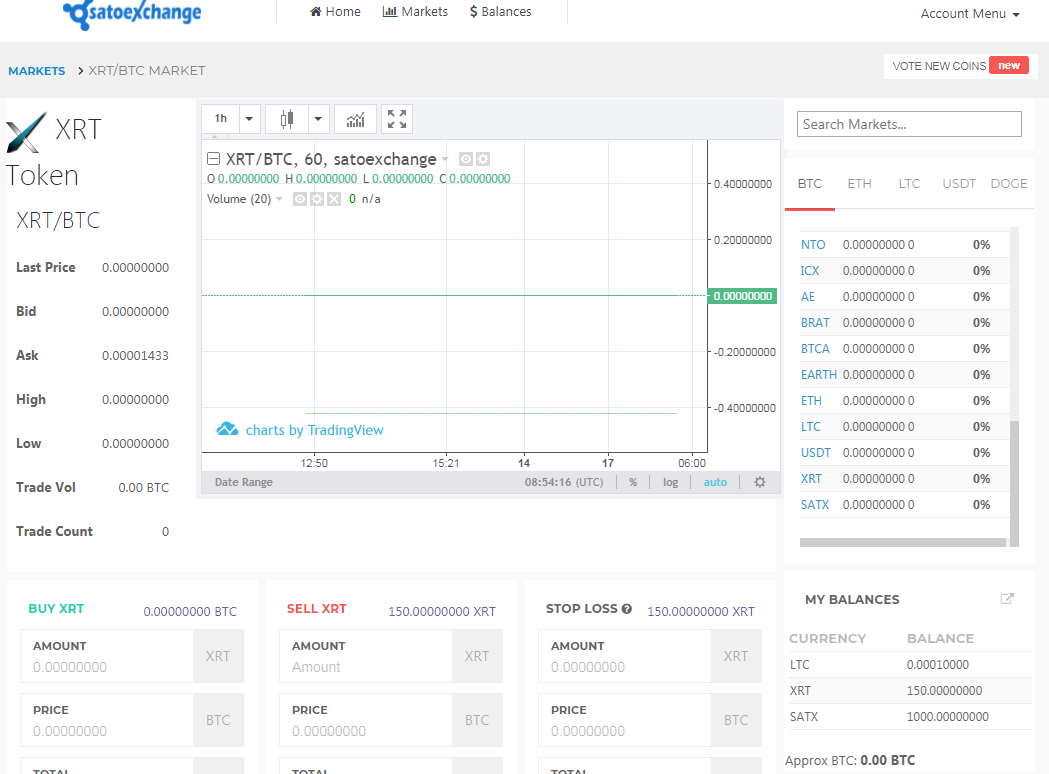Click the Ask price 0.00001433
Image resolution: width=1049 pixels, height=774 pixels.
point(135,356)
